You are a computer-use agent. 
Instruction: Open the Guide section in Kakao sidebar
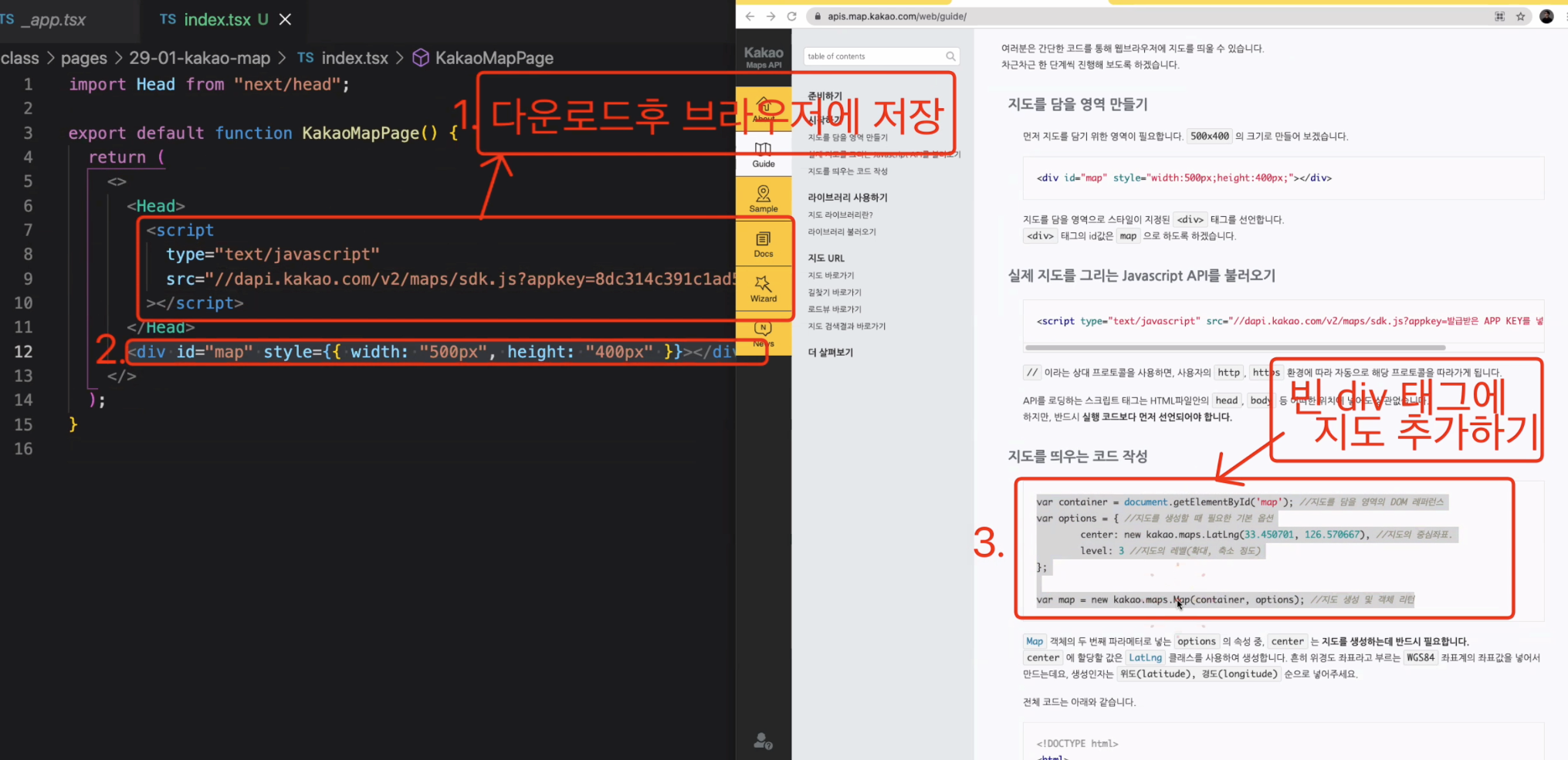(x=763, y=155)
